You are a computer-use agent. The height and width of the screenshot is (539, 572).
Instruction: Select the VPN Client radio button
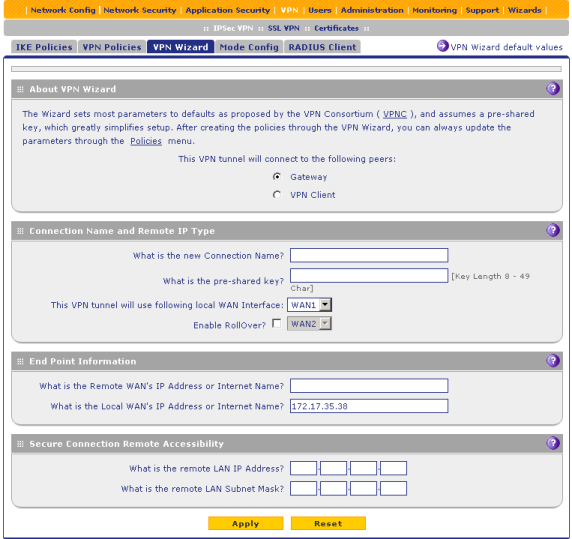pos(277,195)
